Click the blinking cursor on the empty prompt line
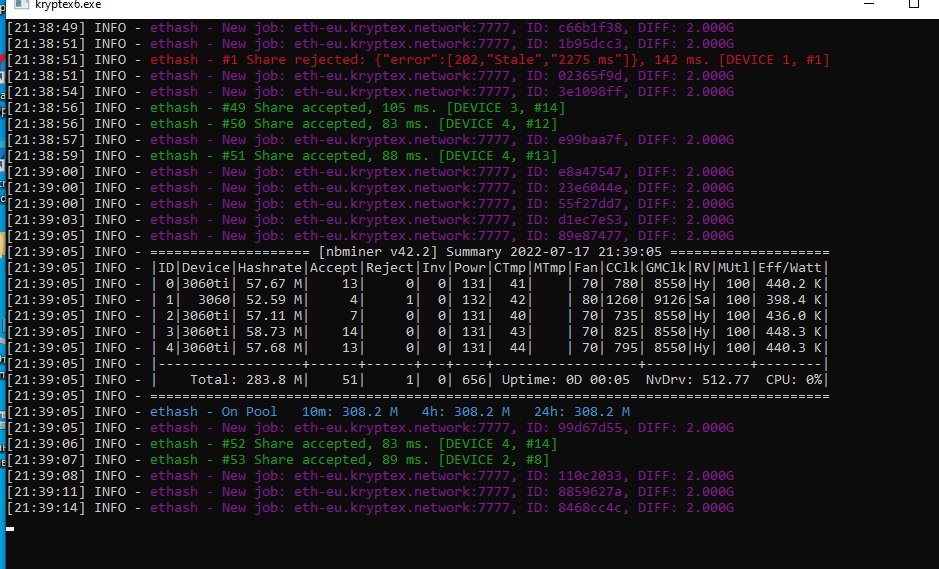 (x=10, y=528)
